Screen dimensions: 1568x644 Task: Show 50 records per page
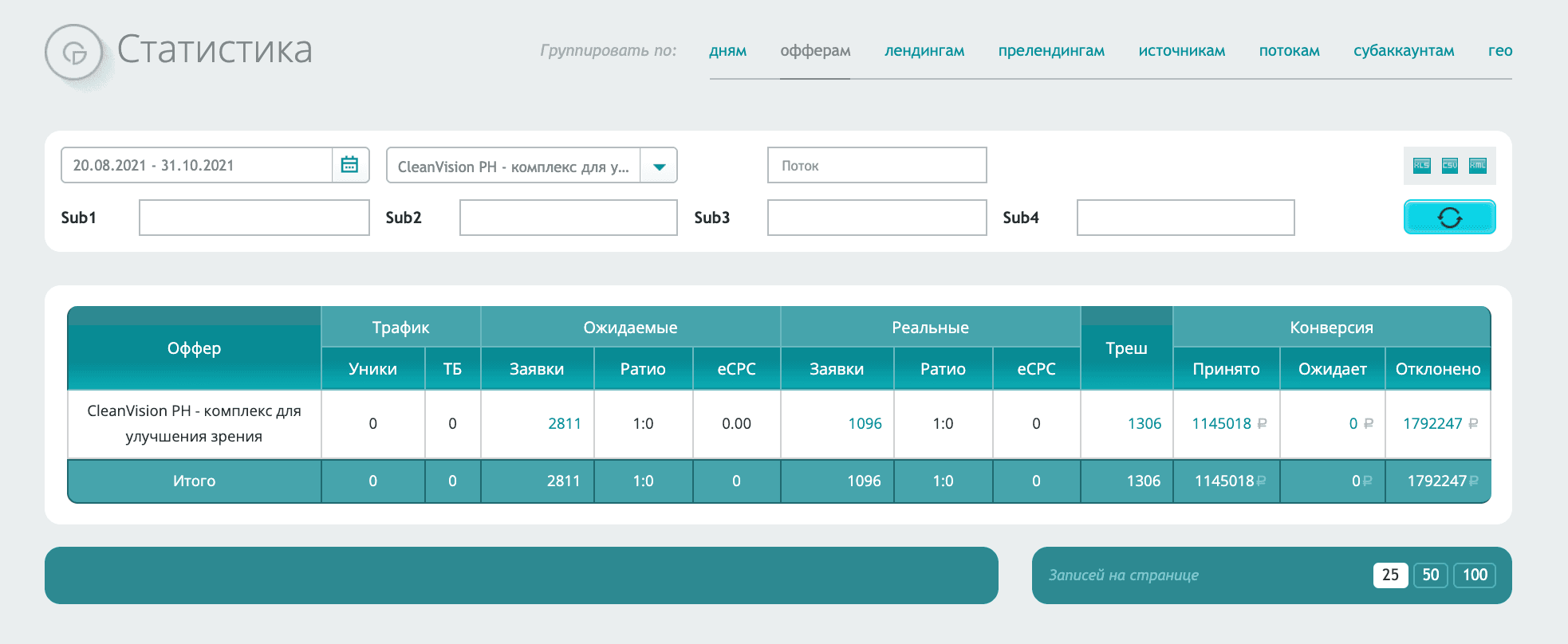coord(1431,575)
